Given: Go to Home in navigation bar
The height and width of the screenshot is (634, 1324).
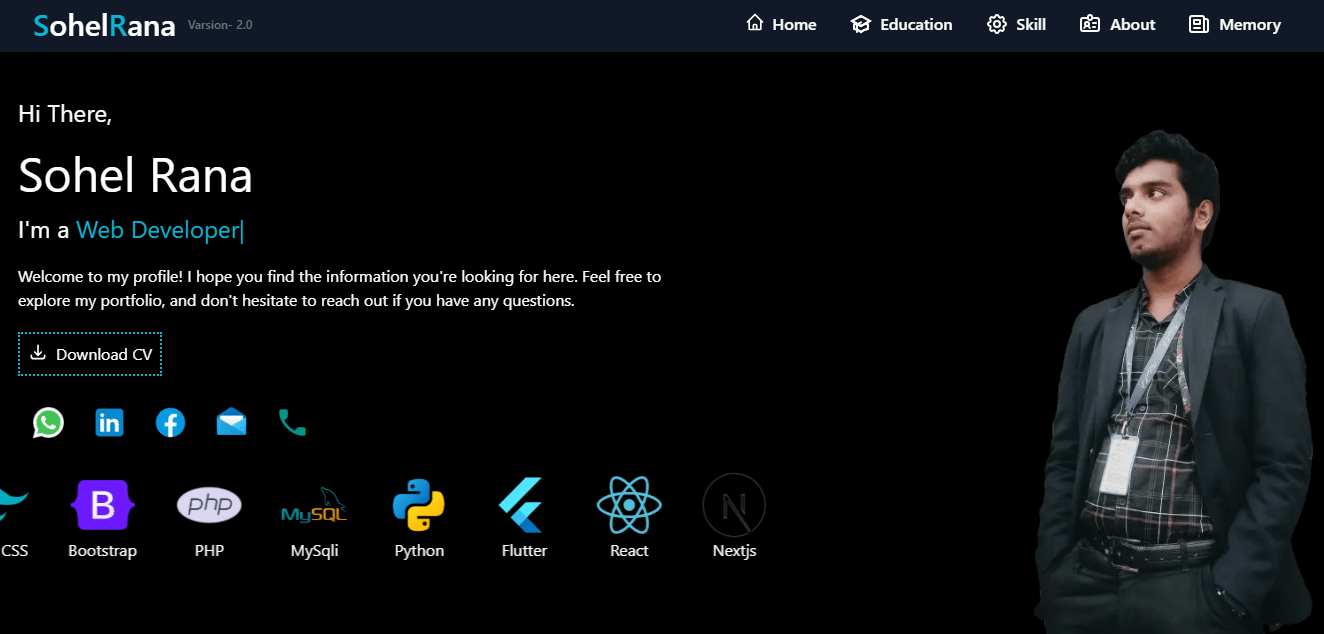Looking at the screenshot, I should [782, 25].
